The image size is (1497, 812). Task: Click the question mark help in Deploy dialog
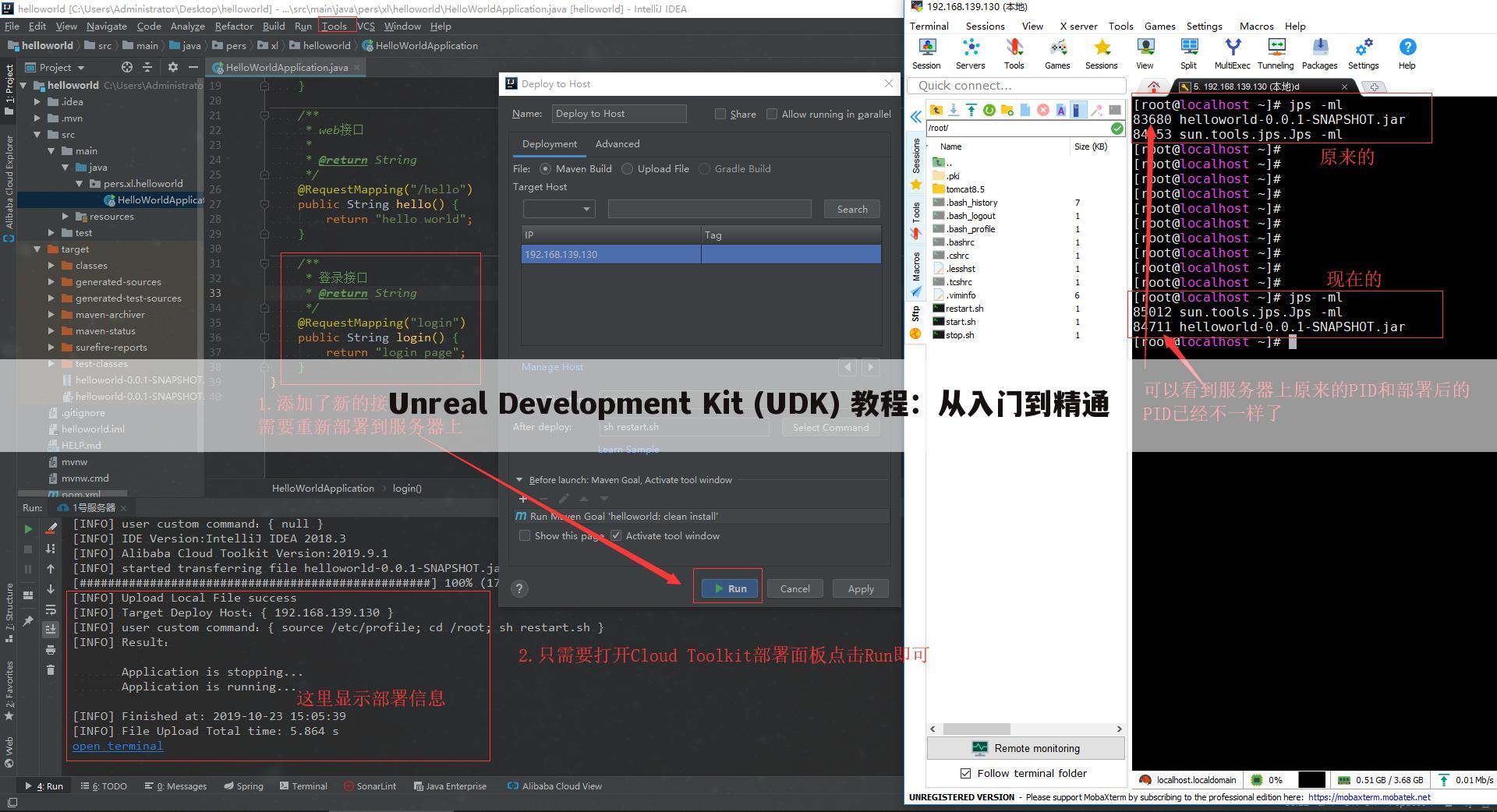coord(519,588)
